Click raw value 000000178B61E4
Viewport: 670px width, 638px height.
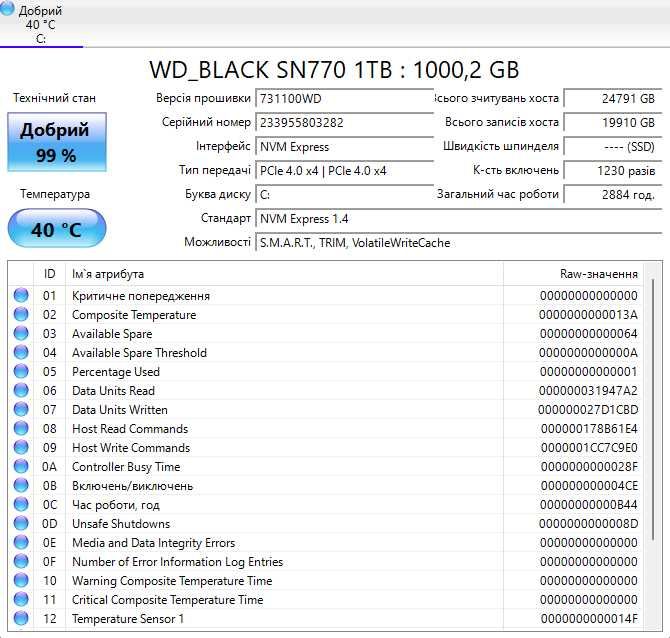[x=589, y=429]
